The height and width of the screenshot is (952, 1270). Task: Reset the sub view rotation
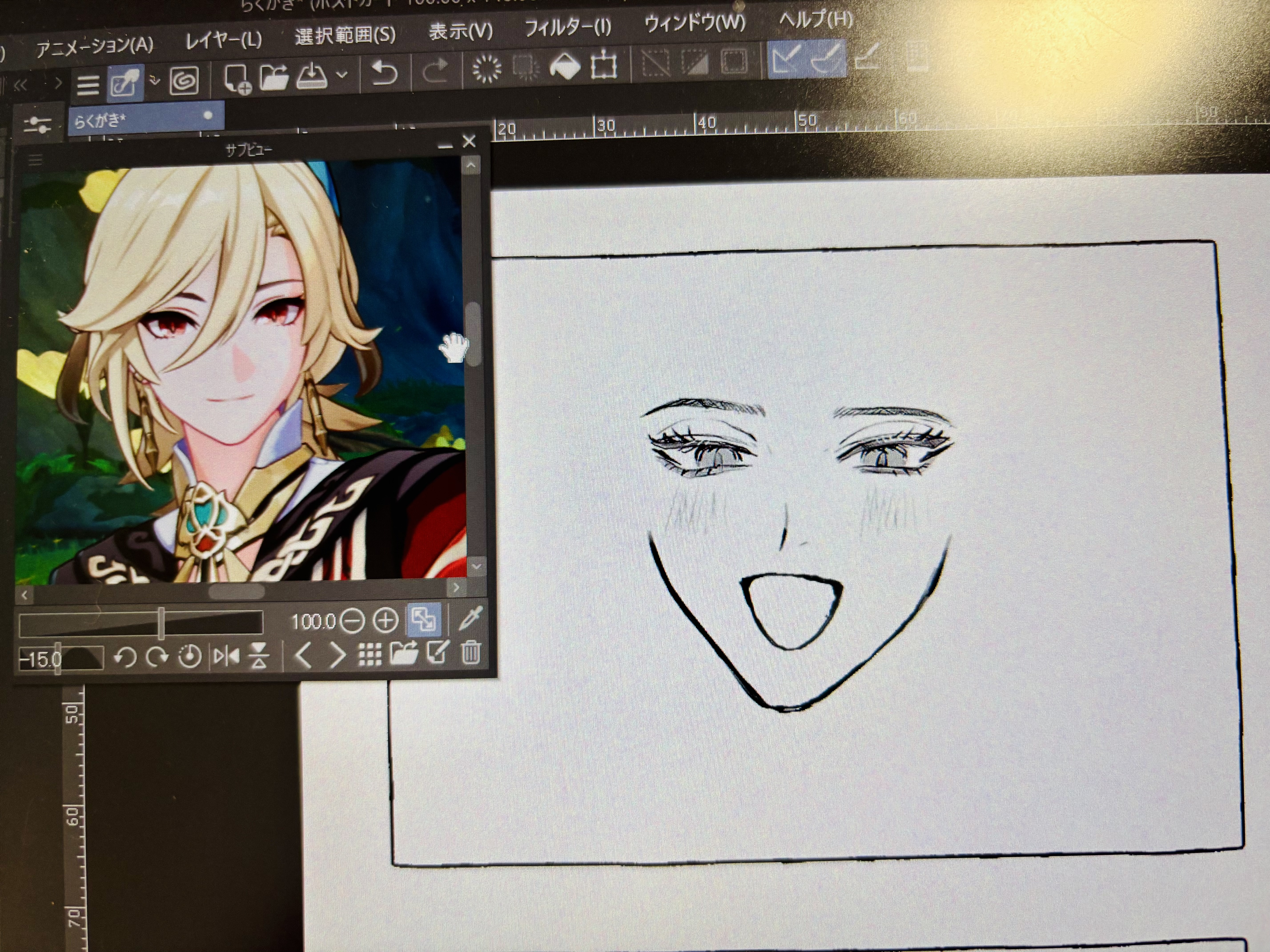(190, 656)
